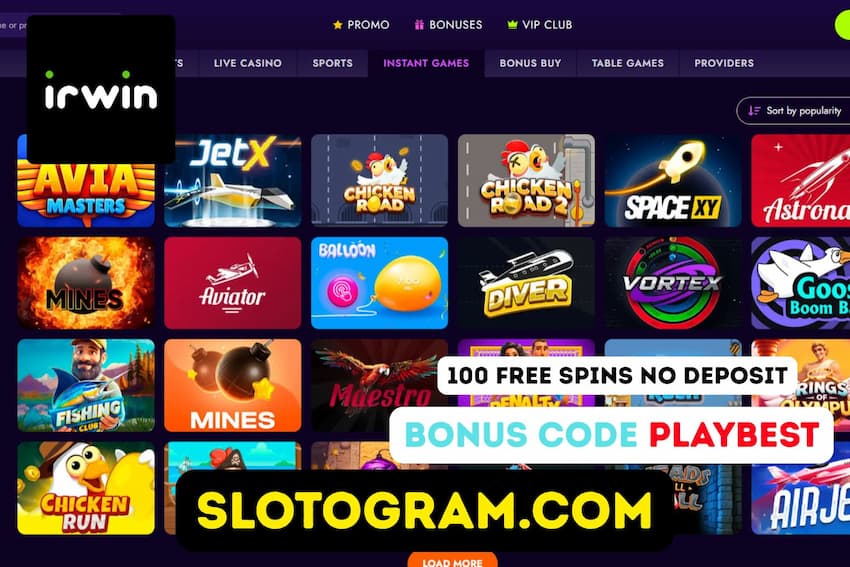Open the Bonus Buy tab
850x567 pixels.
(530, 63)
